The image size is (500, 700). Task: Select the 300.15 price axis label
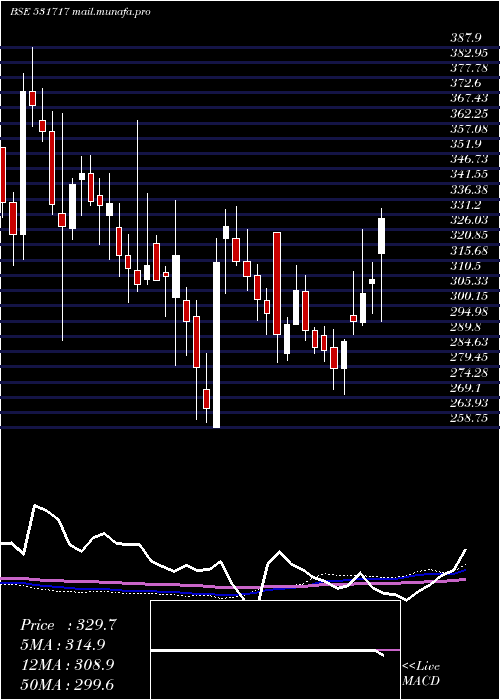click(469, 296)
